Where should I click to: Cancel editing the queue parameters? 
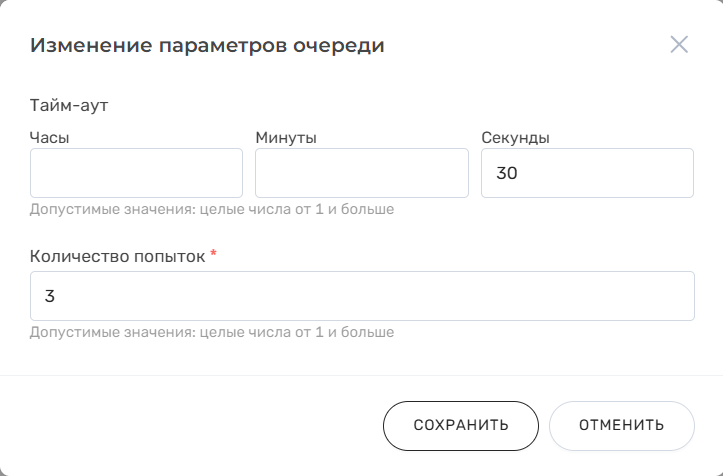621,425
